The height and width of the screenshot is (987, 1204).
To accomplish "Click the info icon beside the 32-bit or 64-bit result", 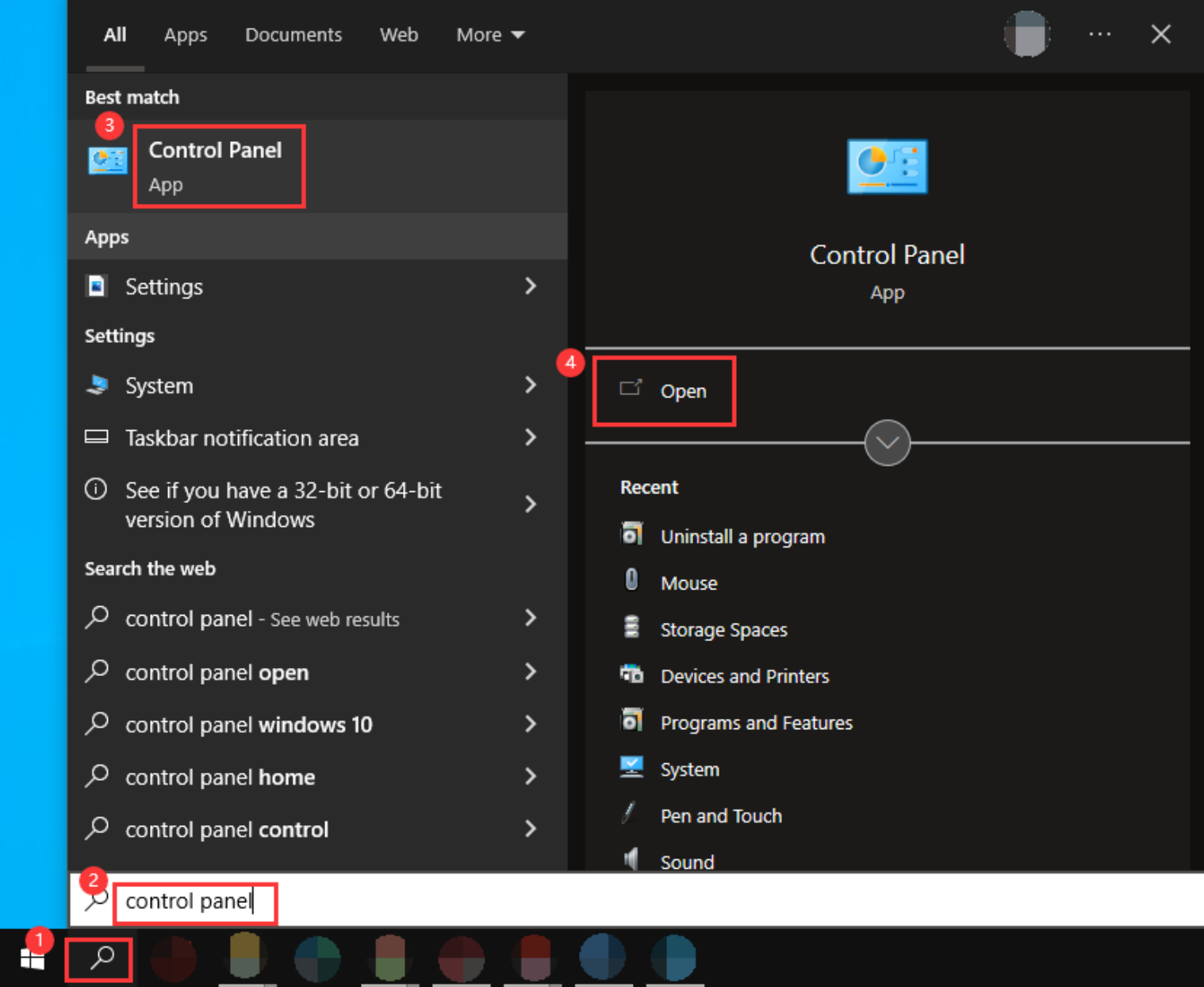I will click(x=96, y=490).
